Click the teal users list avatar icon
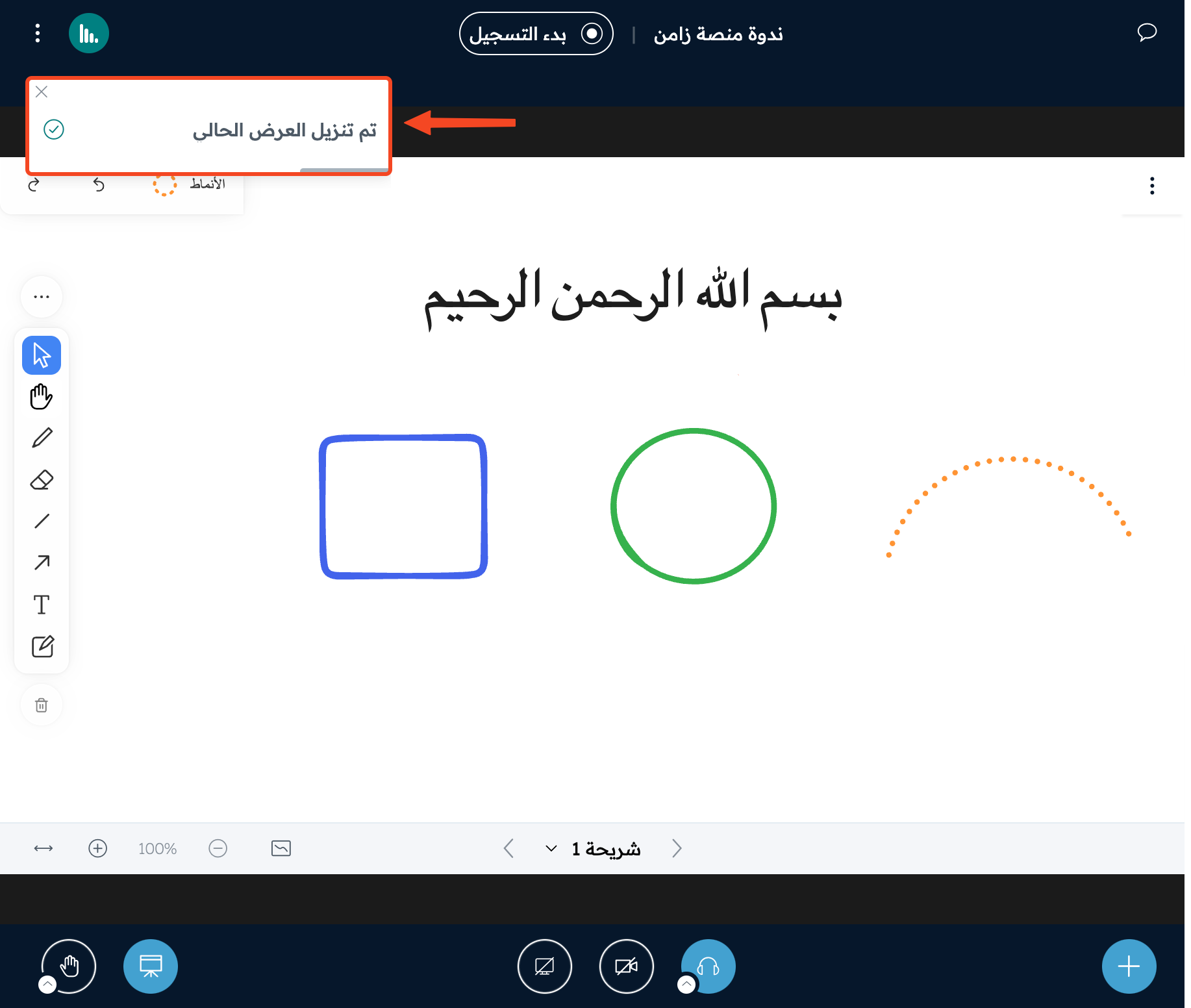 (x=89, y=33)
